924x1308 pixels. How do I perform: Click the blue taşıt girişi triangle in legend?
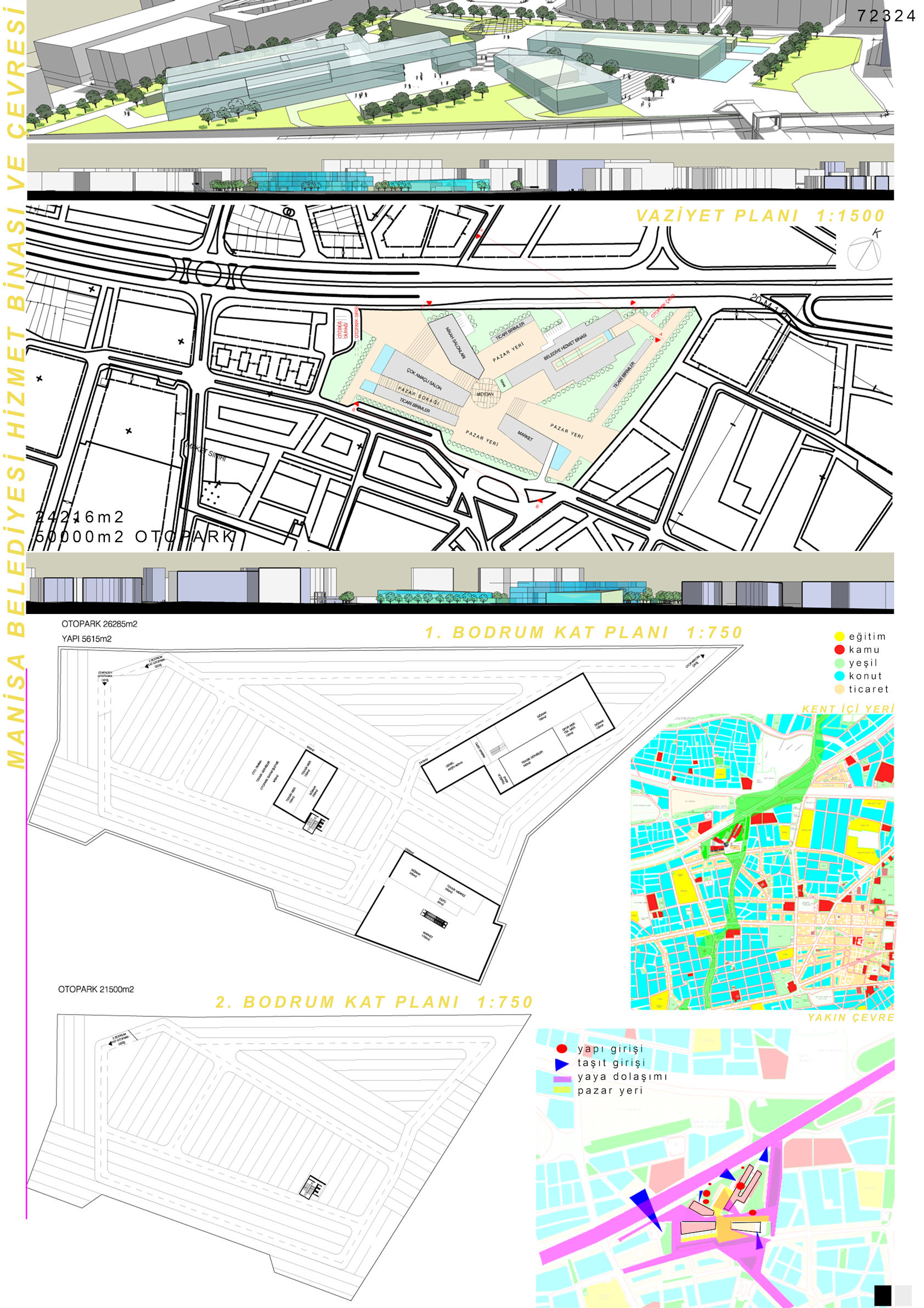(562, 1063)
